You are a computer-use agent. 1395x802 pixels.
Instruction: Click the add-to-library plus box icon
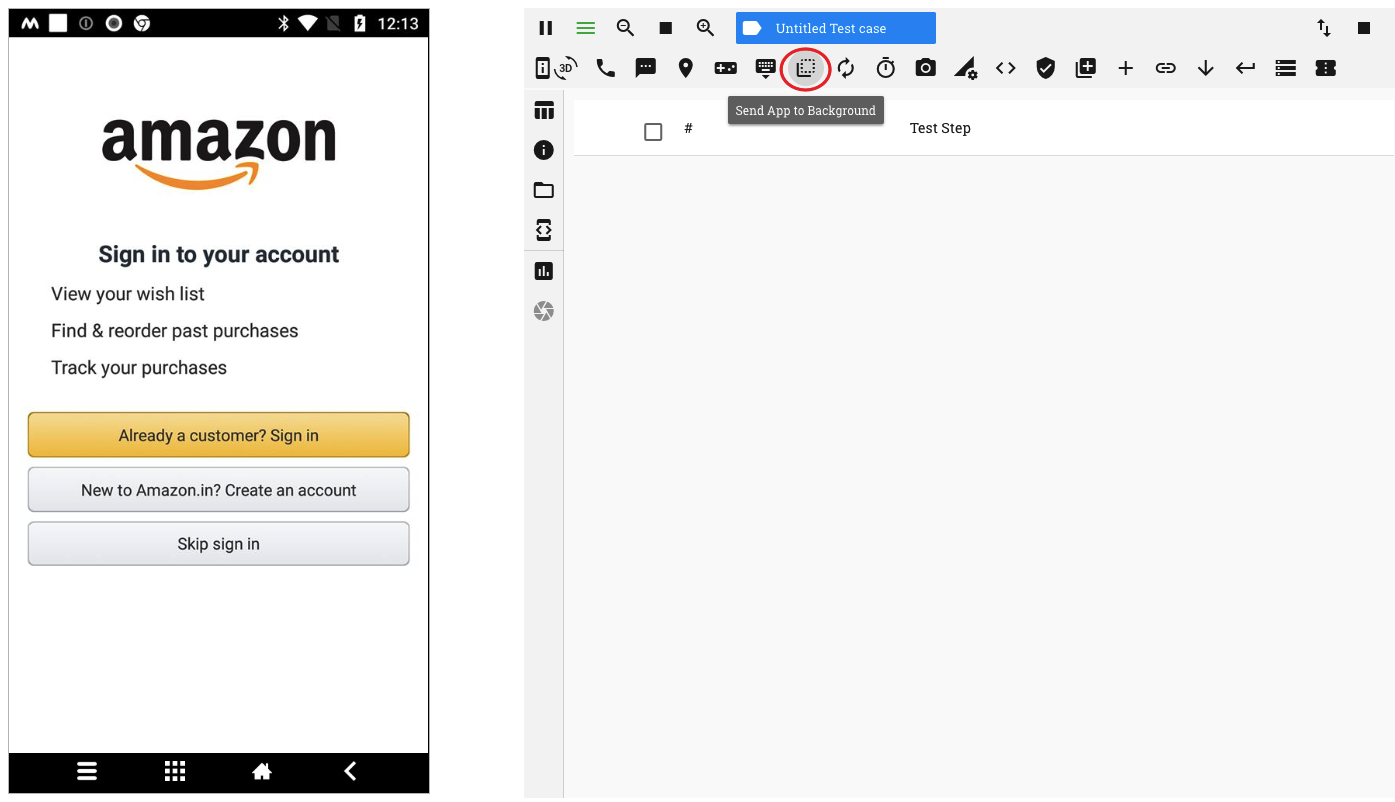click(1086, 68)
